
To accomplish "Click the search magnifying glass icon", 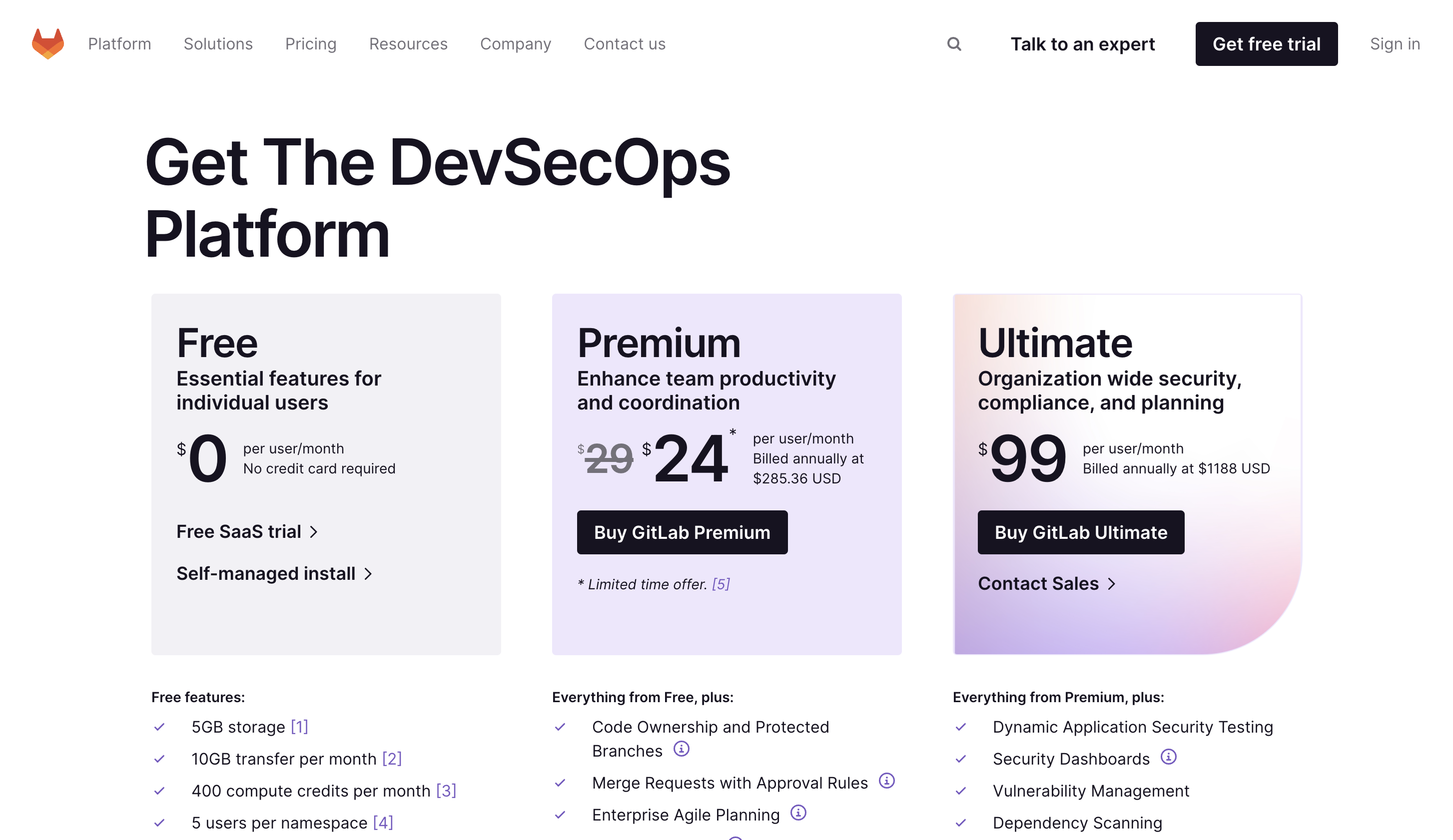I will (953, 44).
